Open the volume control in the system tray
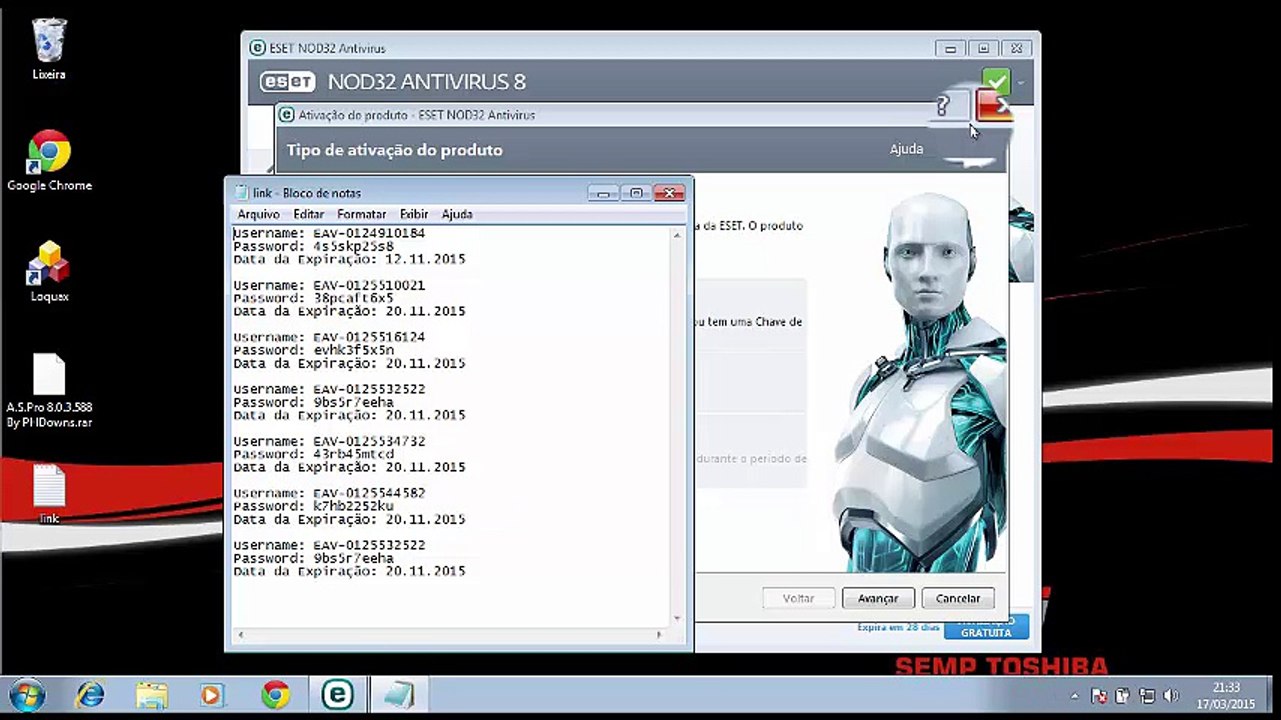Screen dimensions: 1281x720 1171,696
